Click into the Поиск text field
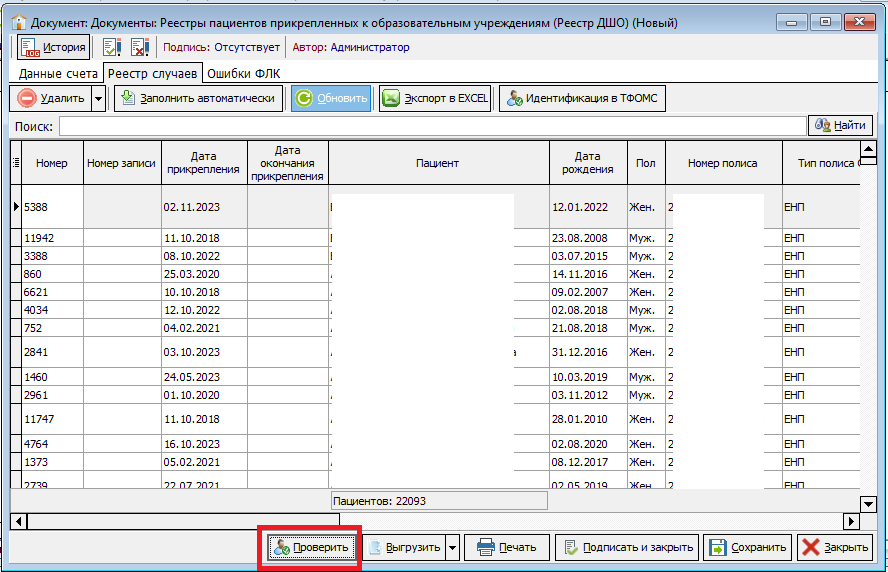The height and width of the screenshot is (572, 888). click(x=433, y=126)
